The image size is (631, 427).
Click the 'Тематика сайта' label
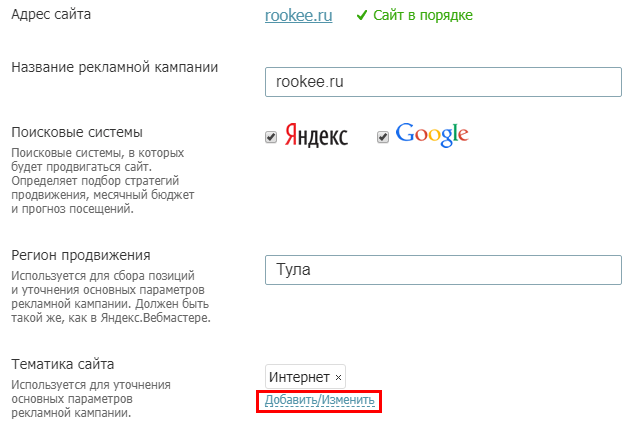tap(63, 364)
